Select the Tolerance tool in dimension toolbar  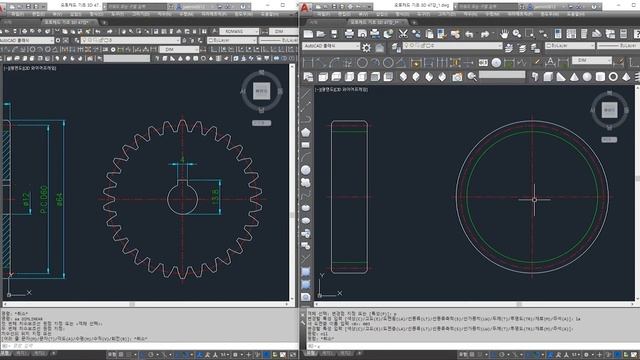click(x=483, y=63)
